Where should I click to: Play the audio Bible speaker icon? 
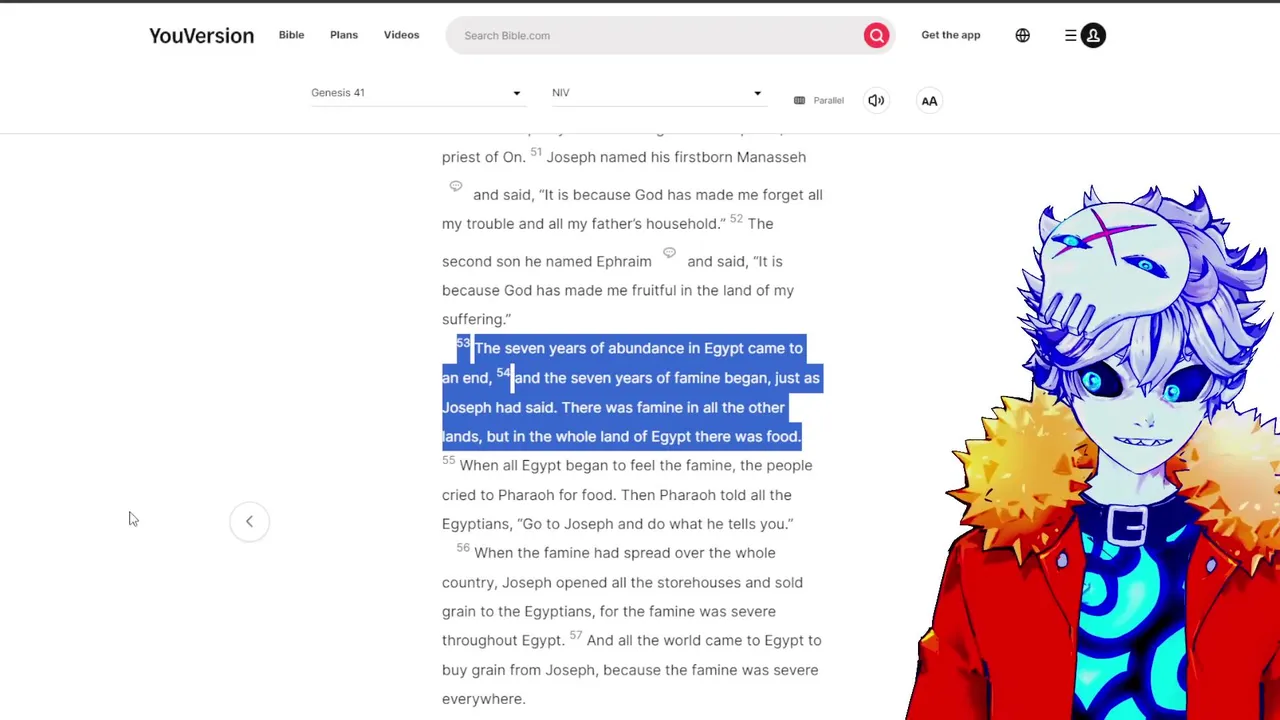(876, 100)
